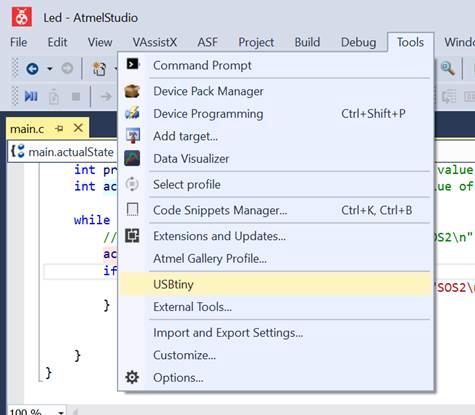Open the ASF menu
This screenshot has height=415, width=475.
pyautogui.click(x=207, y=42)
